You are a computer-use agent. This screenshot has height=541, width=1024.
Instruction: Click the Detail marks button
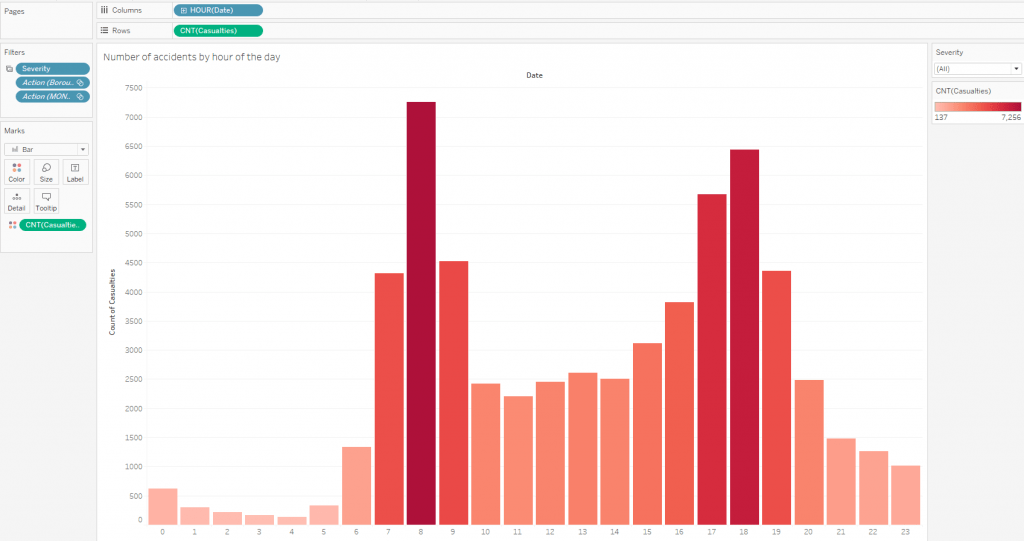[17, 200]
